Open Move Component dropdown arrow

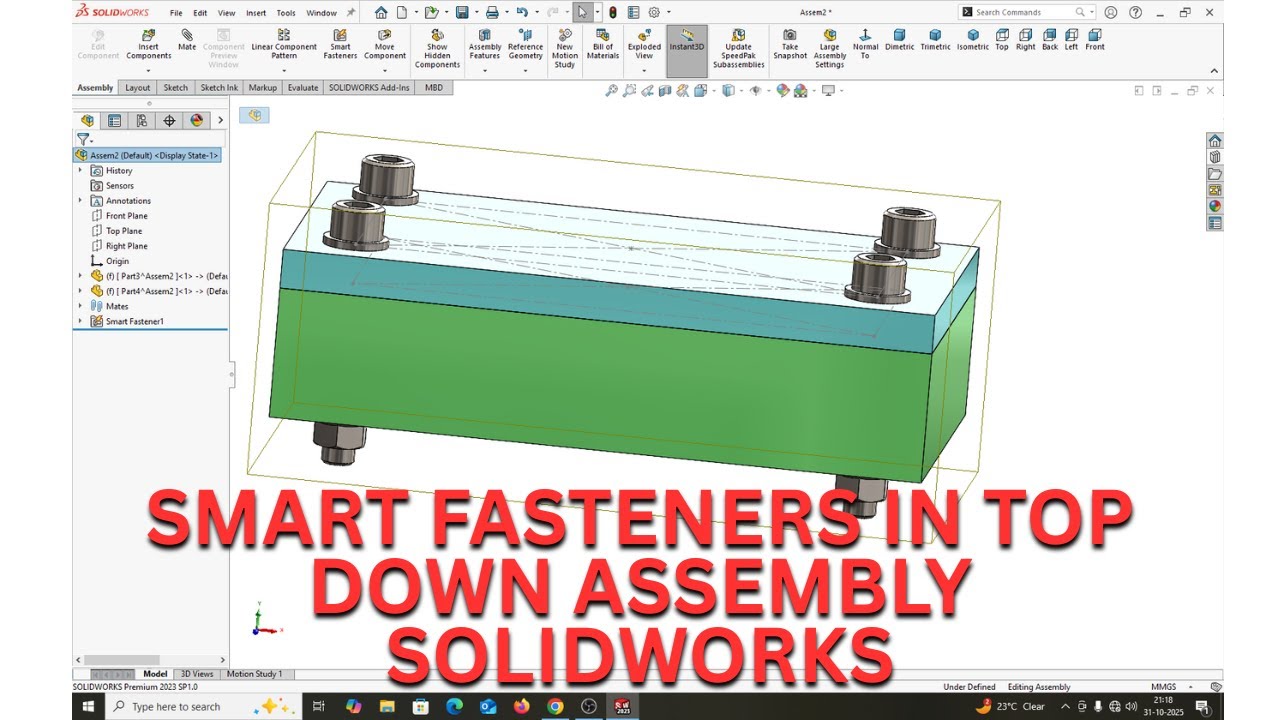coord(385,70)
